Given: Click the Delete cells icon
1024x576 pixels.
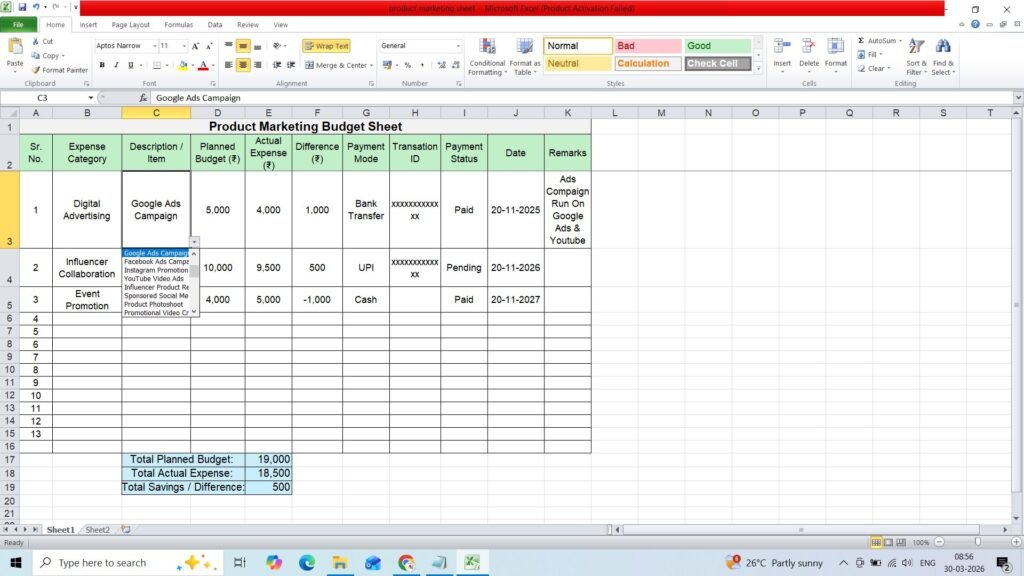Looking at the screenshot, I should (808, 47).
